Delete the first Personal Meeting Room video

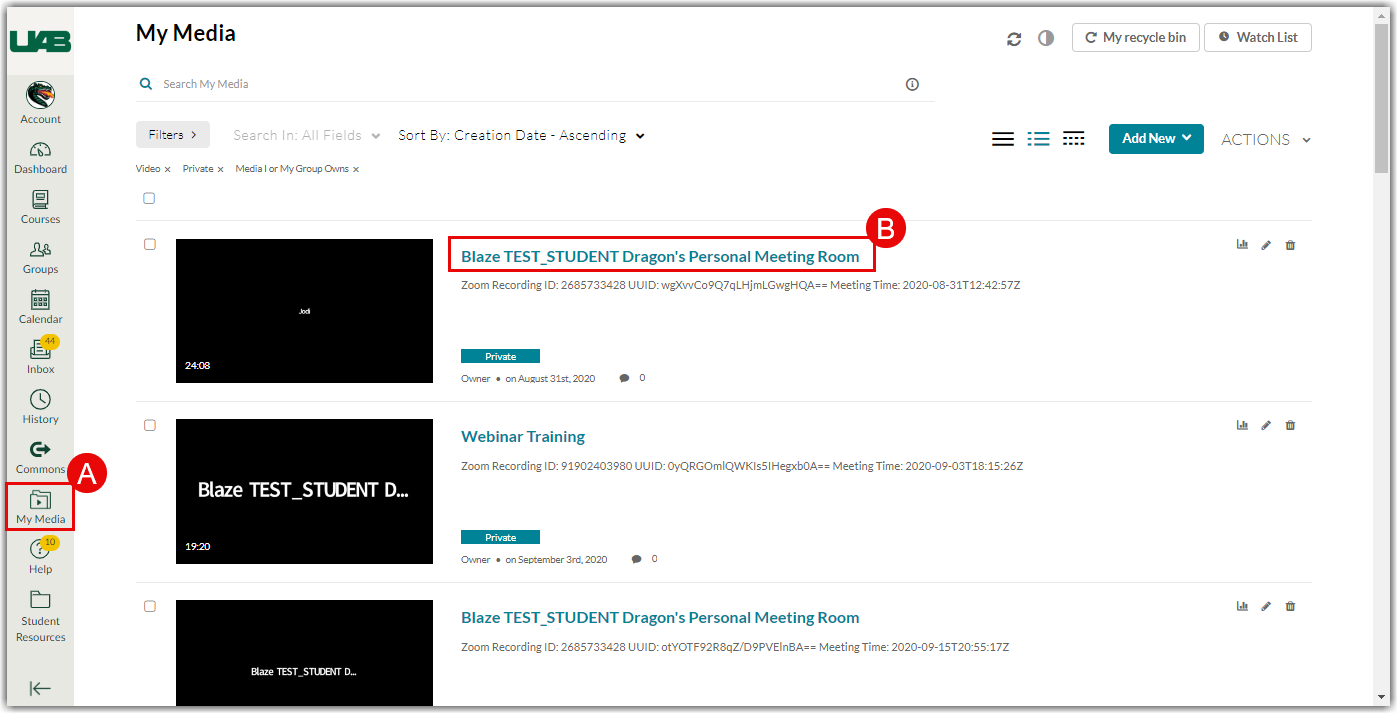pyautogui.click(x=1290, y=245)
